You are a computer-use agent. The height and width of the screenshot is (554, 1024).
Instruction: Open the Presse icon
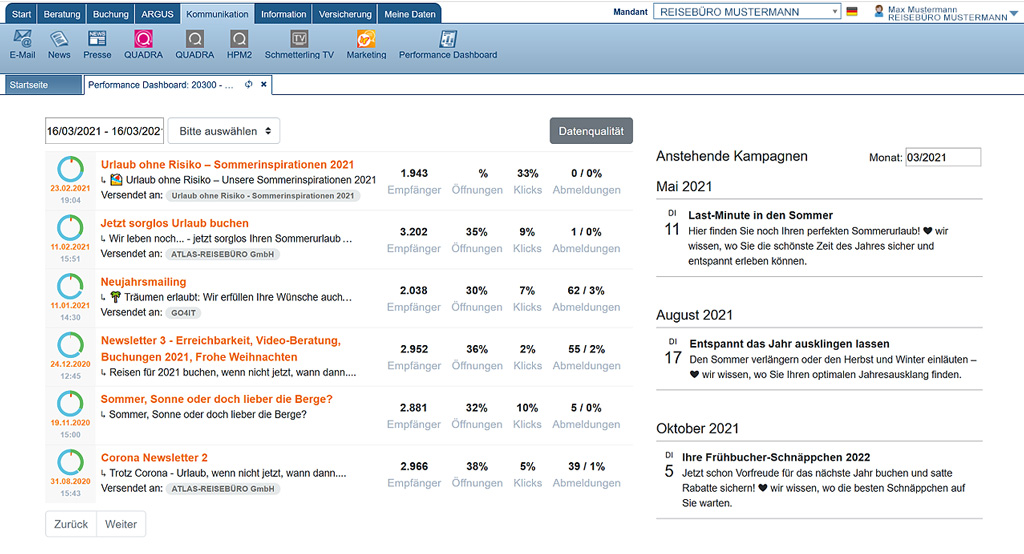[x=97, y=40]
